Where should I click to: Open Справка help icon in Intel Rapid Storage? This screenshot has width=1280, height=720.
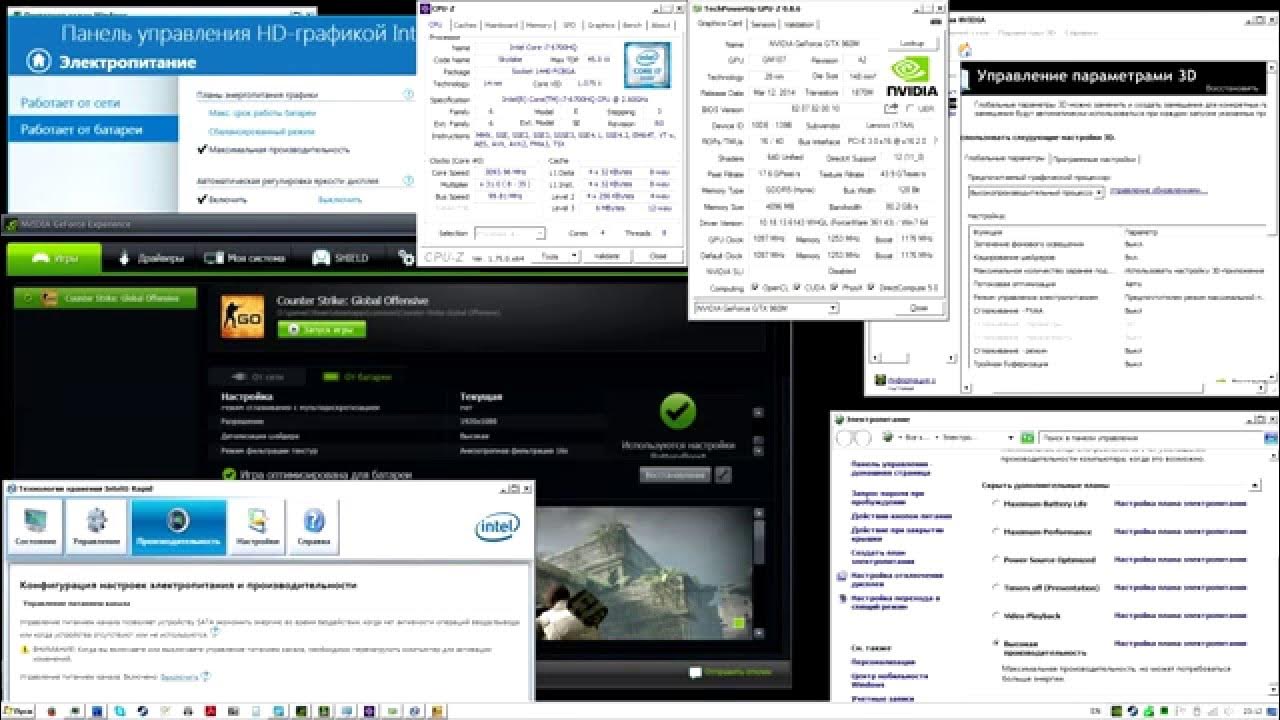click(314, 527)
